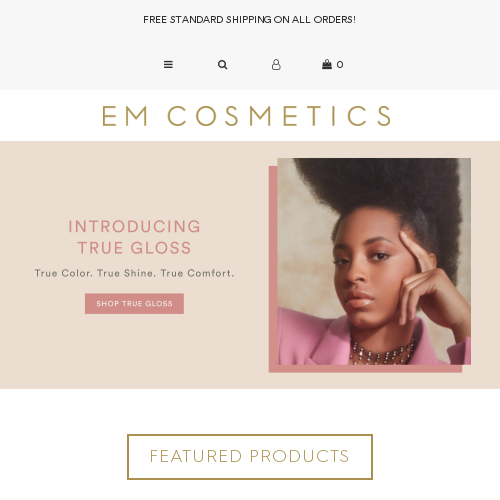The height and width of the screenshot is (500, 500).
Task: Open the hamburger navigation menu
Action: coord(168,64)
